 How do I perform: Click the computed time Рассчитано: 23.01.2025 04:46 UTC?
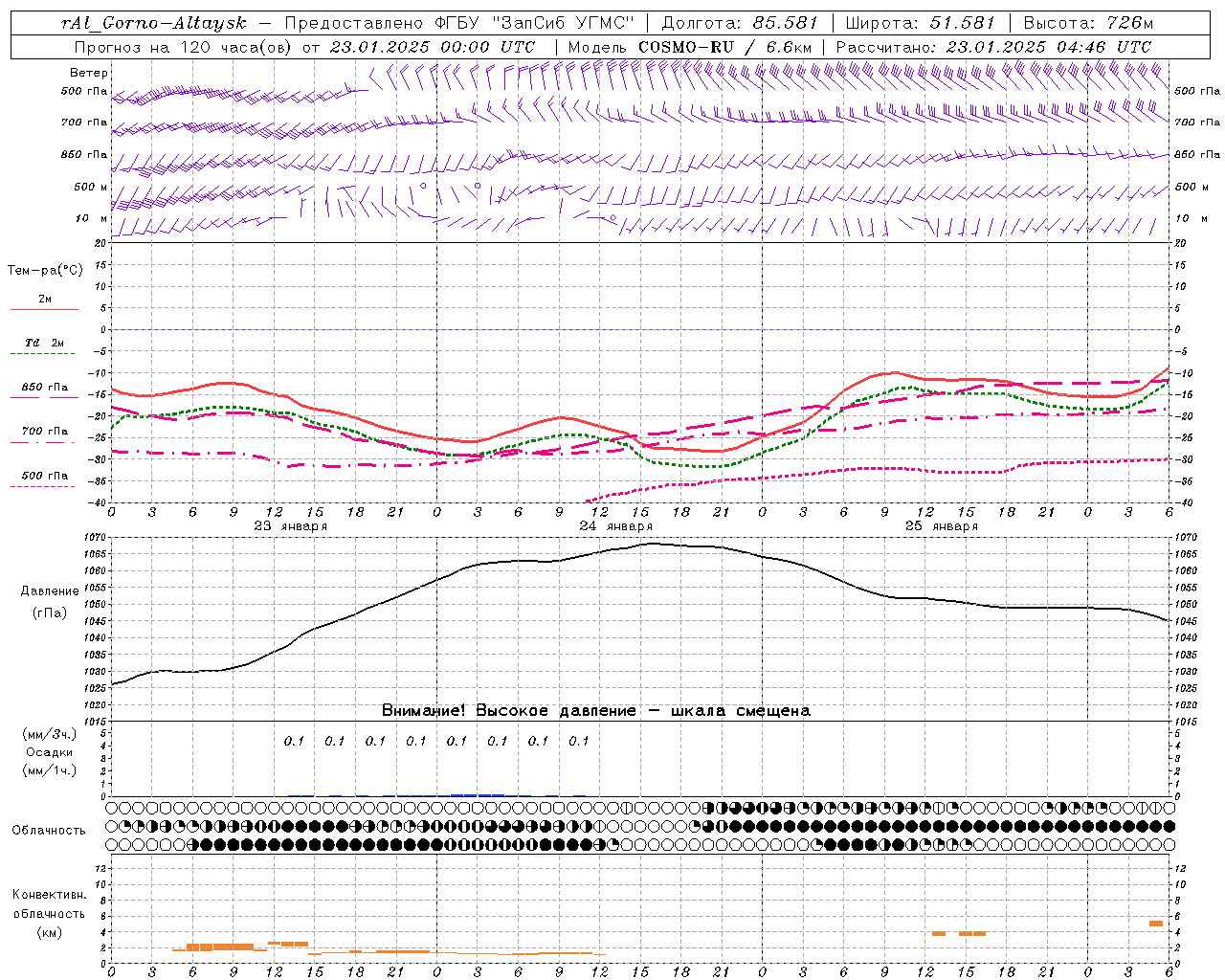point(993,47)
